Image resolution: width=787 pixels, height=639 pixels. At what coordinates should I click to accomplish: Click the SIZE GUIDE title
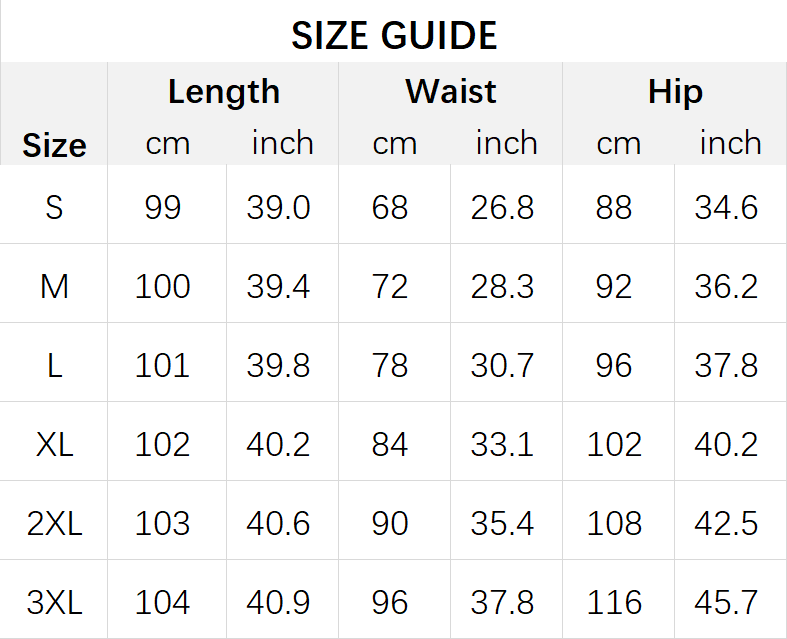pyautogui.click(x=394, y=36)
